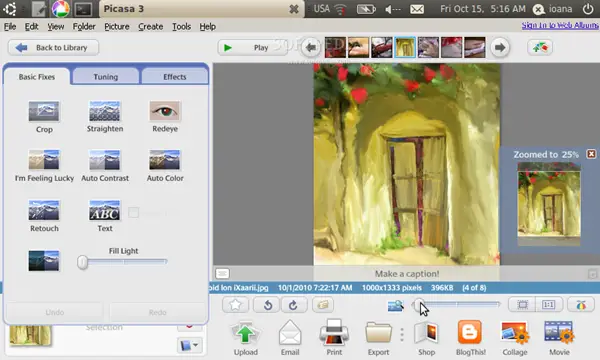Open Sign In to Web Albums link
The height and width of the screenshot is (360, 600).
tap(560, 25)
